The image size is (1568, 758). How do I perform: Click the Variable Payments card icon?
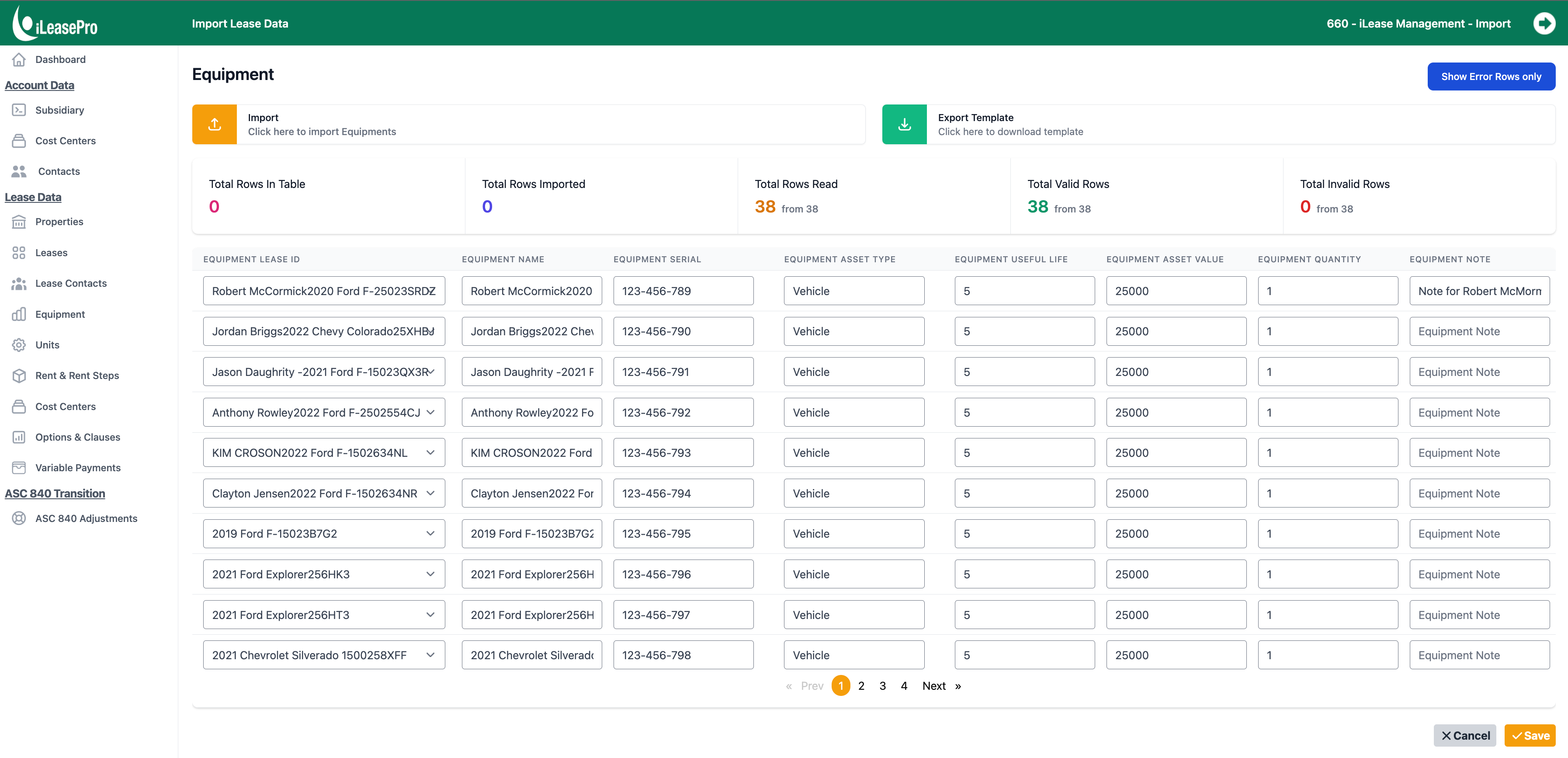pyautogui.click(x=19, y=468)
